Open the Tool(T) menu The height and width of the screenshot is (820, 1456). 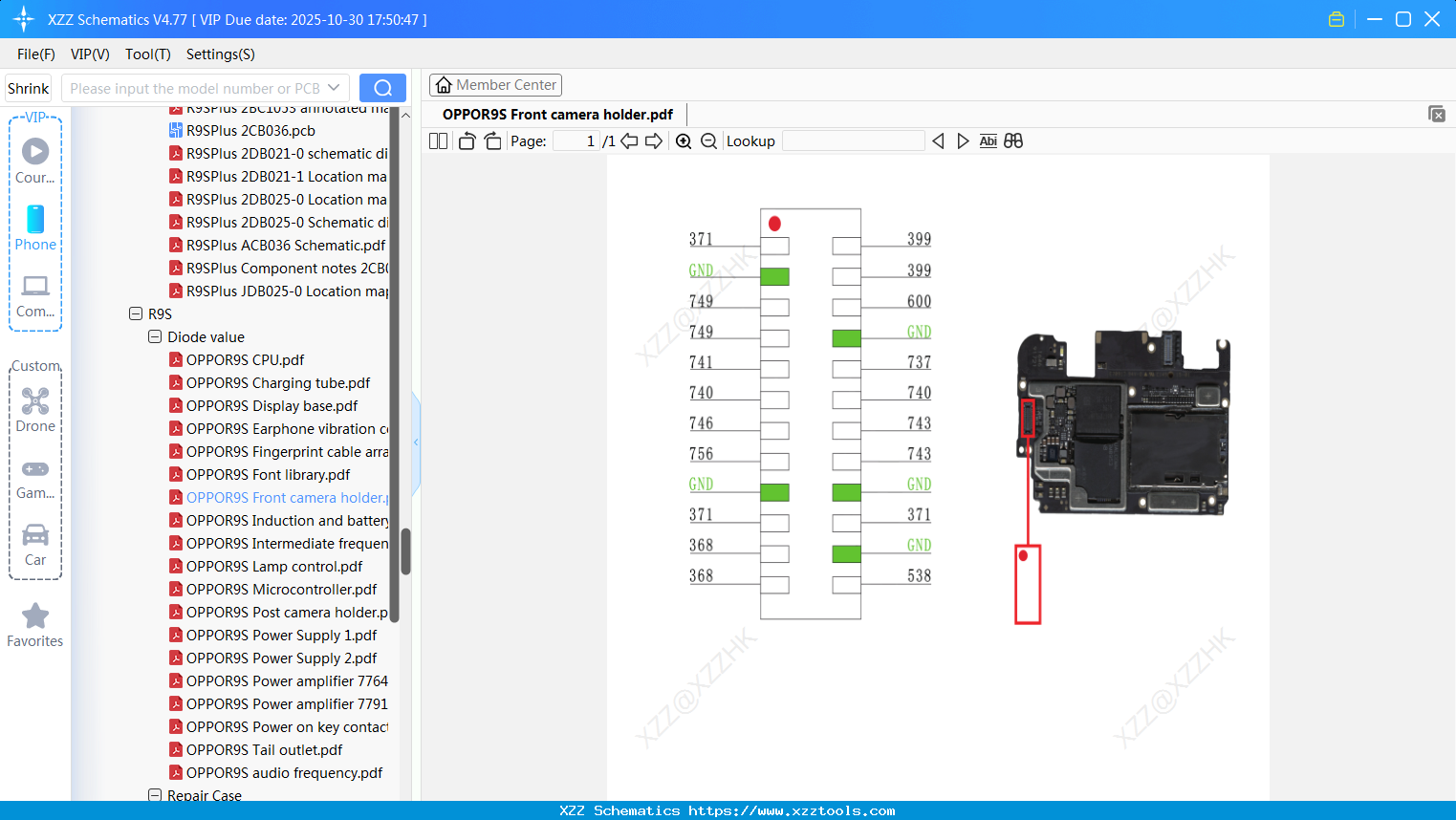(x=148, y=54)
